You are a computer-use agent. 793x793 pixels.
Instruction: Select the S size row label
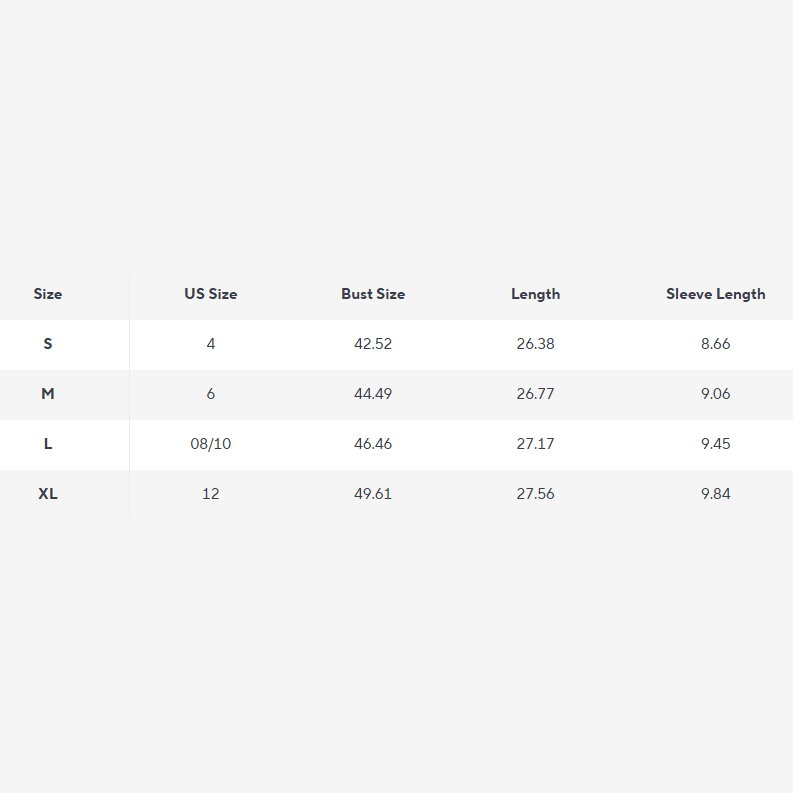(48, 344)
